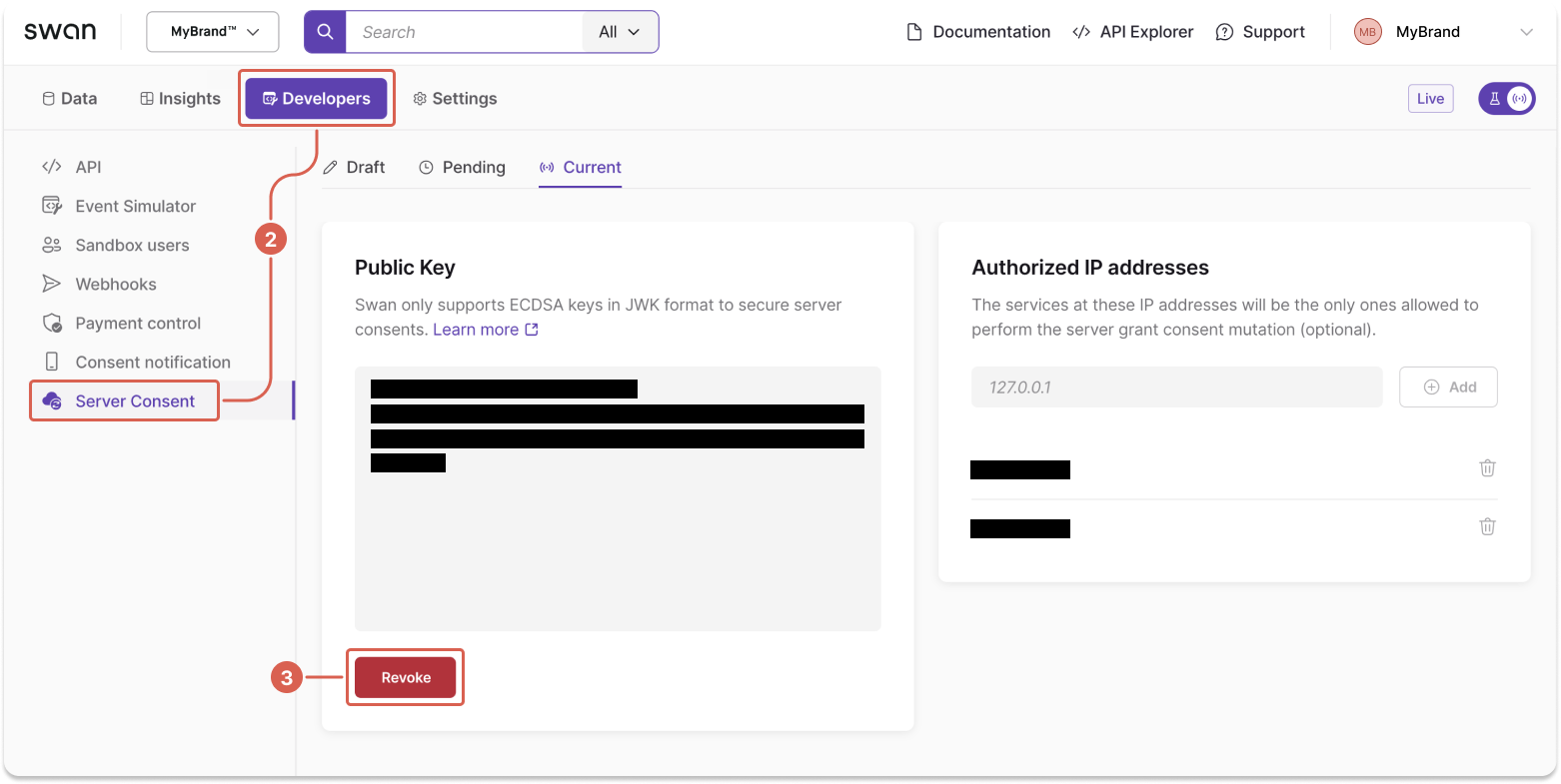Click the IP address input field
The width and height of the screenshot is (1561, 784).
pos(1175,387)
